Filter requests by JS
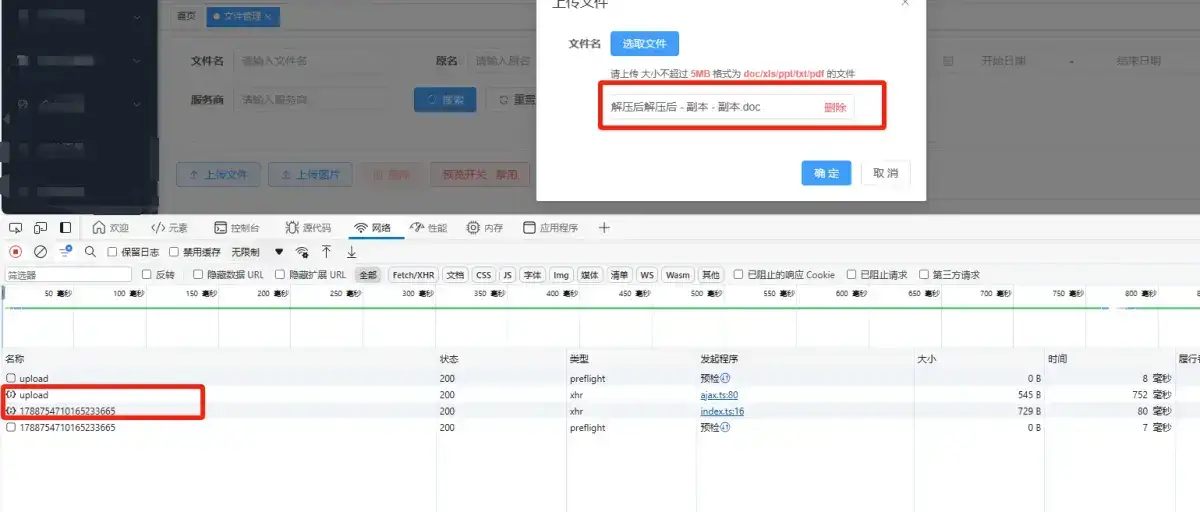 tap(508, 275)
